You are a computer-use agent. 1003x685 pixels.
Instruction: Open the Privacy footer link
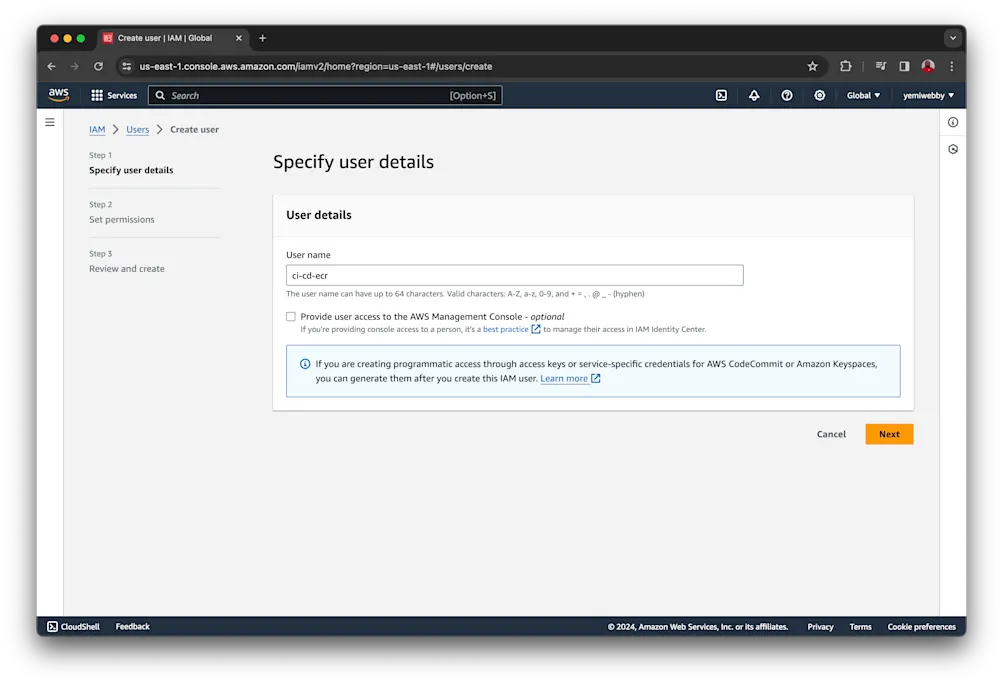(x=820, y=627)
